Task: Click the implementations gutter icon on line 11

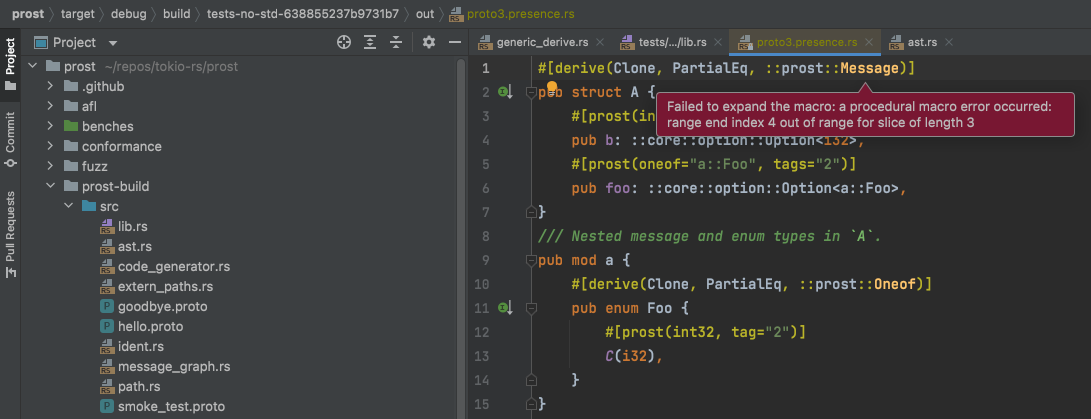Action: click(x=506, y=307)
